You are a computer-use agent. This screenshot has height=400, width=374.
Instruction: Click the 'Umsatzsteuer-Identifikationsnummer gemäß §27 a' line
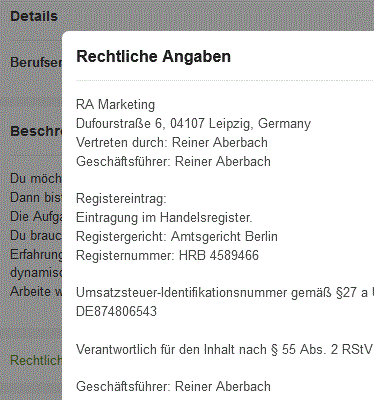coord(222,293)
